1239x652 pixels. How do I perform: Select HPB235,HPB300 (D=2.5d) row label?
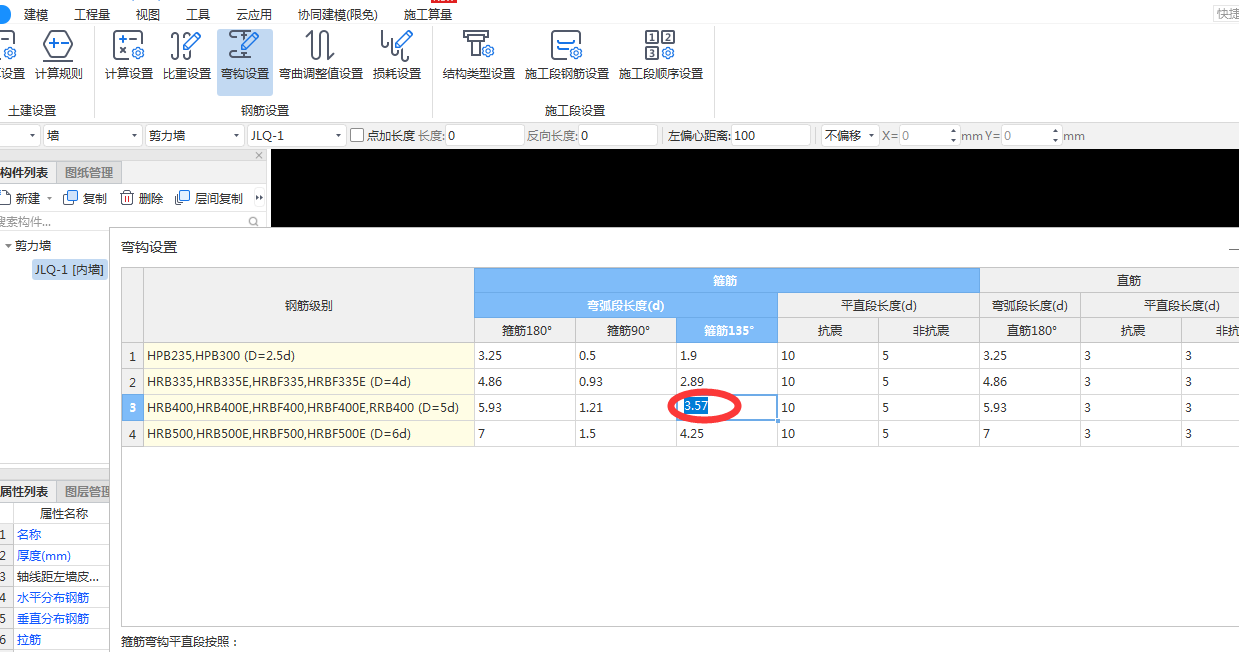pos(309,355)
